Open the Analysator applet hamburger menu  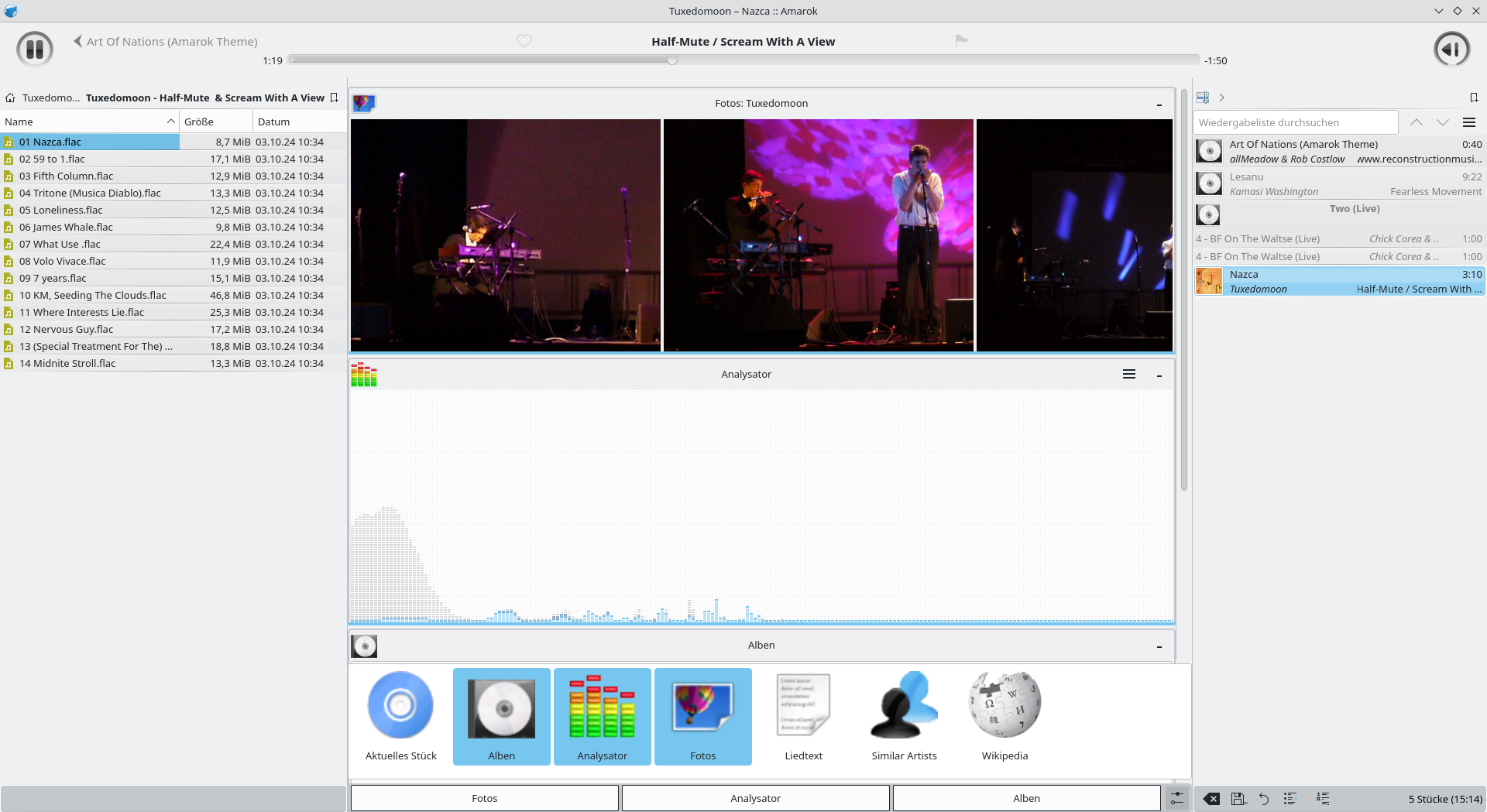(x=1129, y=375)
